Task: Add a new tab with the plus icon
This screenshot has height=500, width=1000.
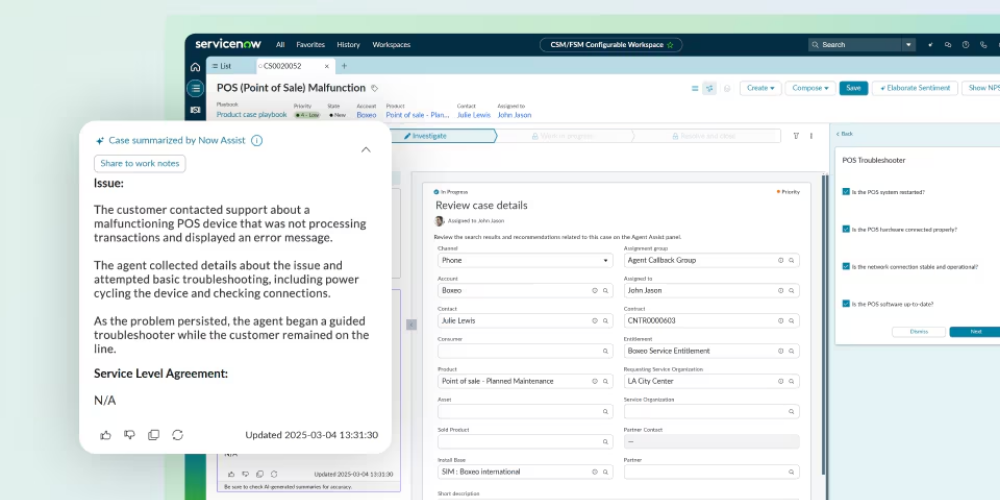Action: pyautogui.click(x=344, y=66)
